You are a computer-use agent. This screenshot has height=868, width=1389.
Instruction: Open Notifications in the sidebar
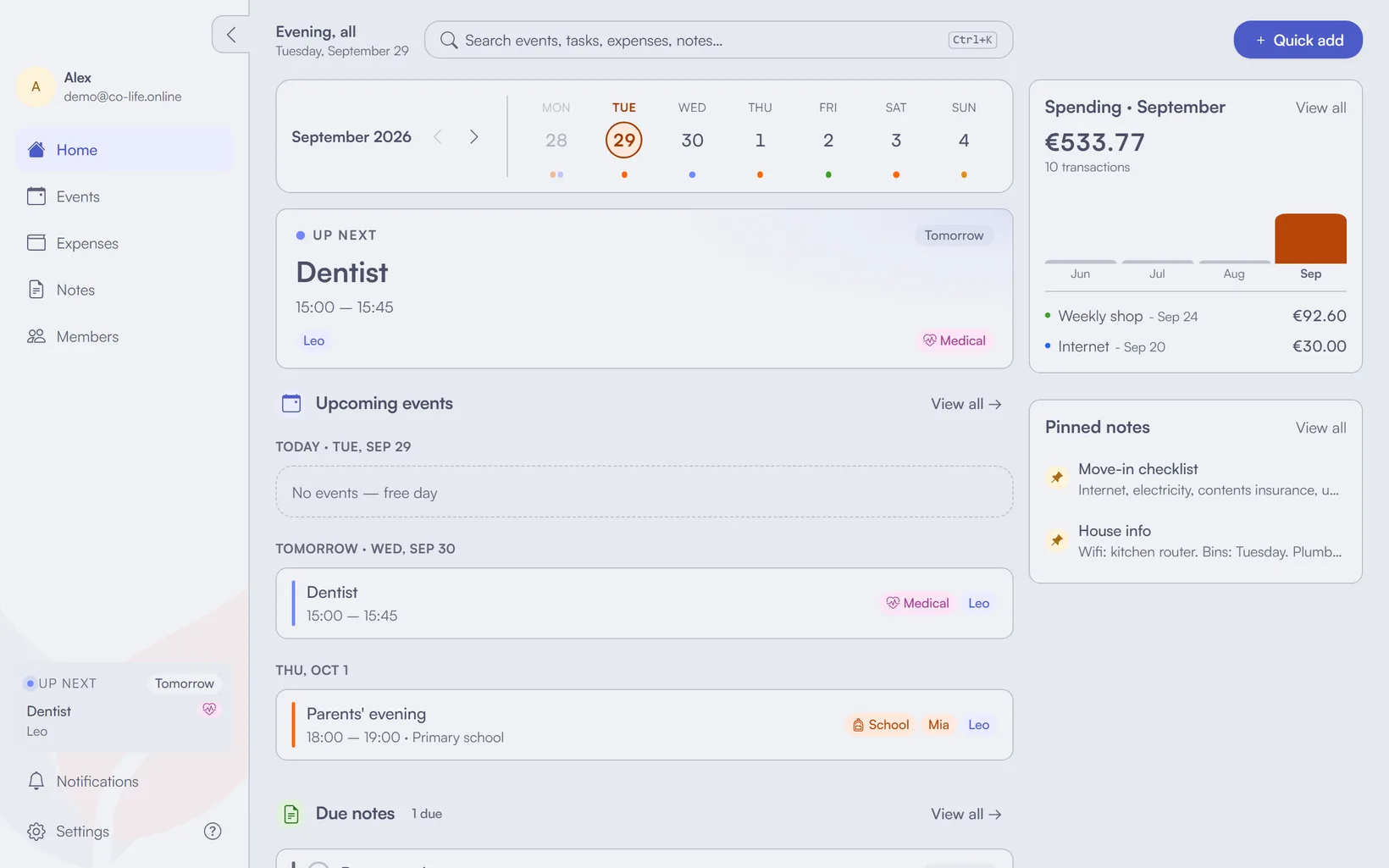click(124, 782)
